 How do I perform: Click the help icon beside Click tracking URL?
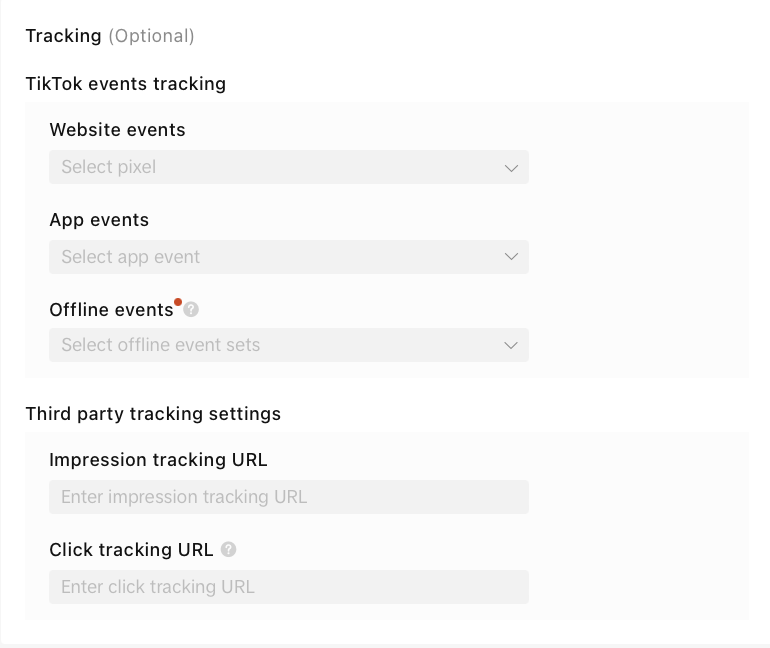[x=229, y=549]
